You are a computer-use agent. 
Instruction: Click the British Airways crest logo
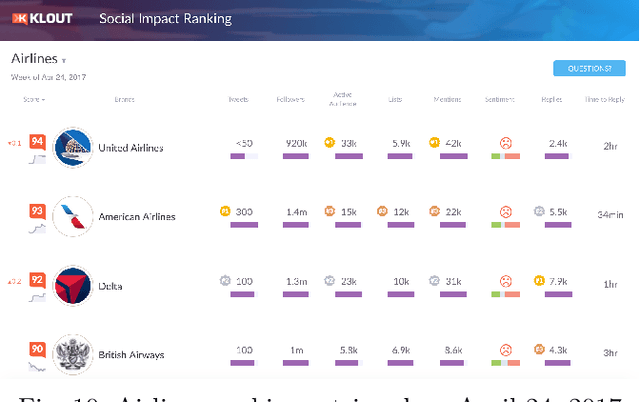(72, 353)
